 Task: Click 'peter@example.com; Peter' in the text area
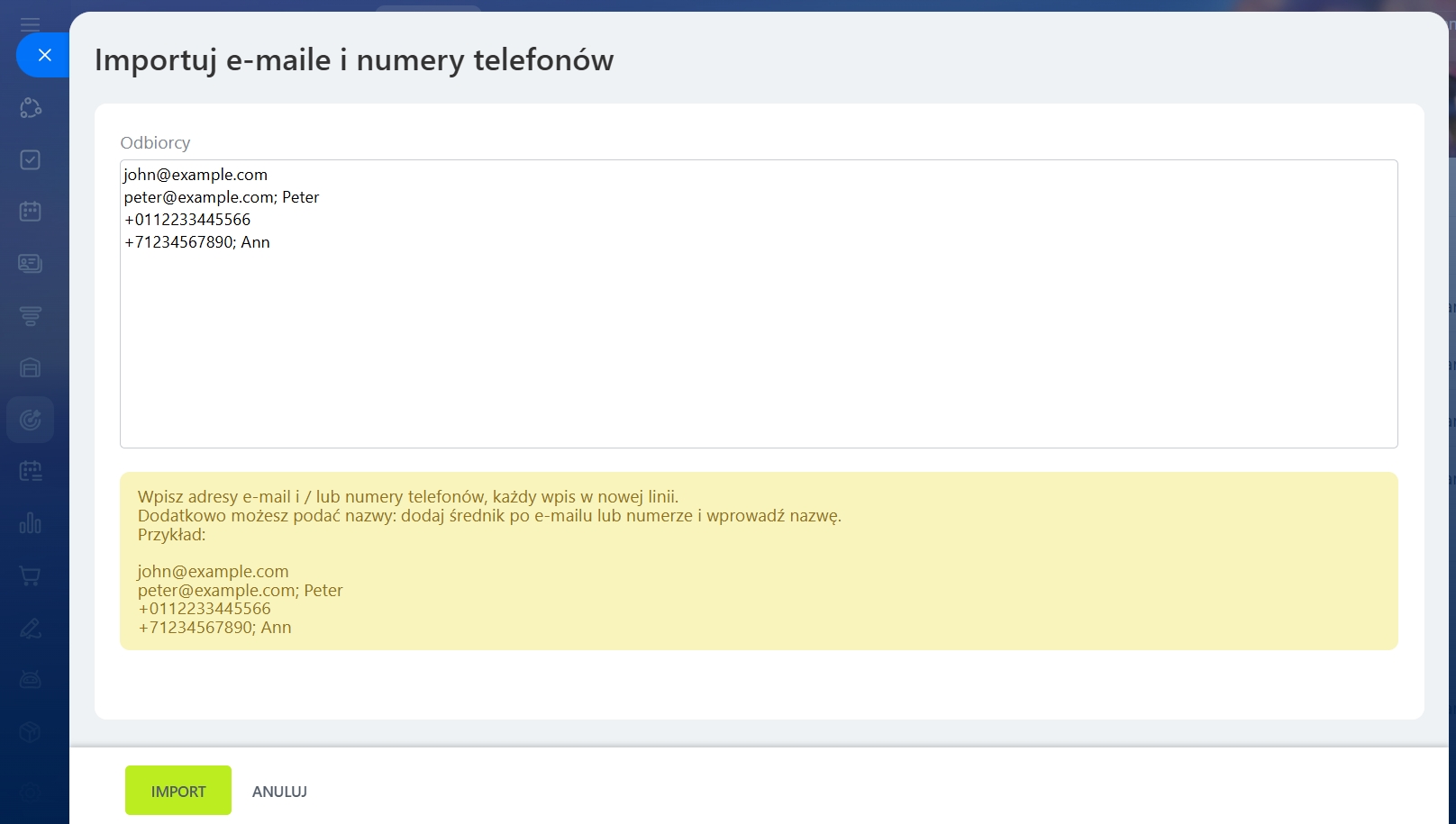(x=222, y=197)
